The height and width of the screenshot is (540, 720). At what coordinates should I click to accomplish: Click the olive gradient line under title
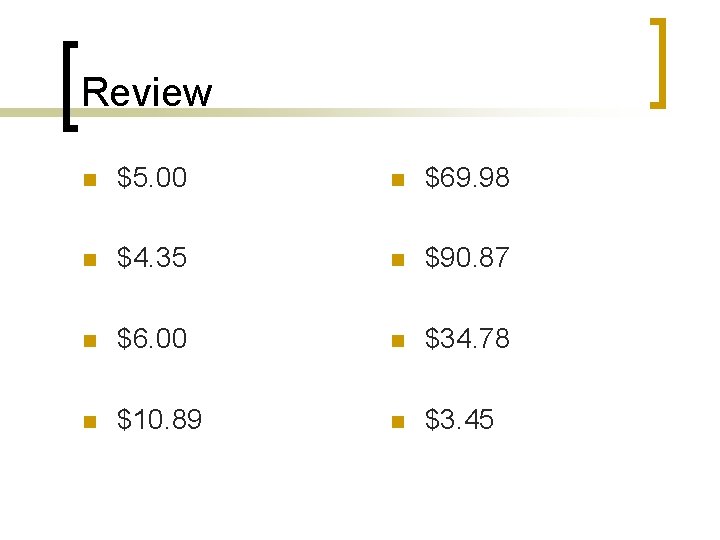[321, 112]
